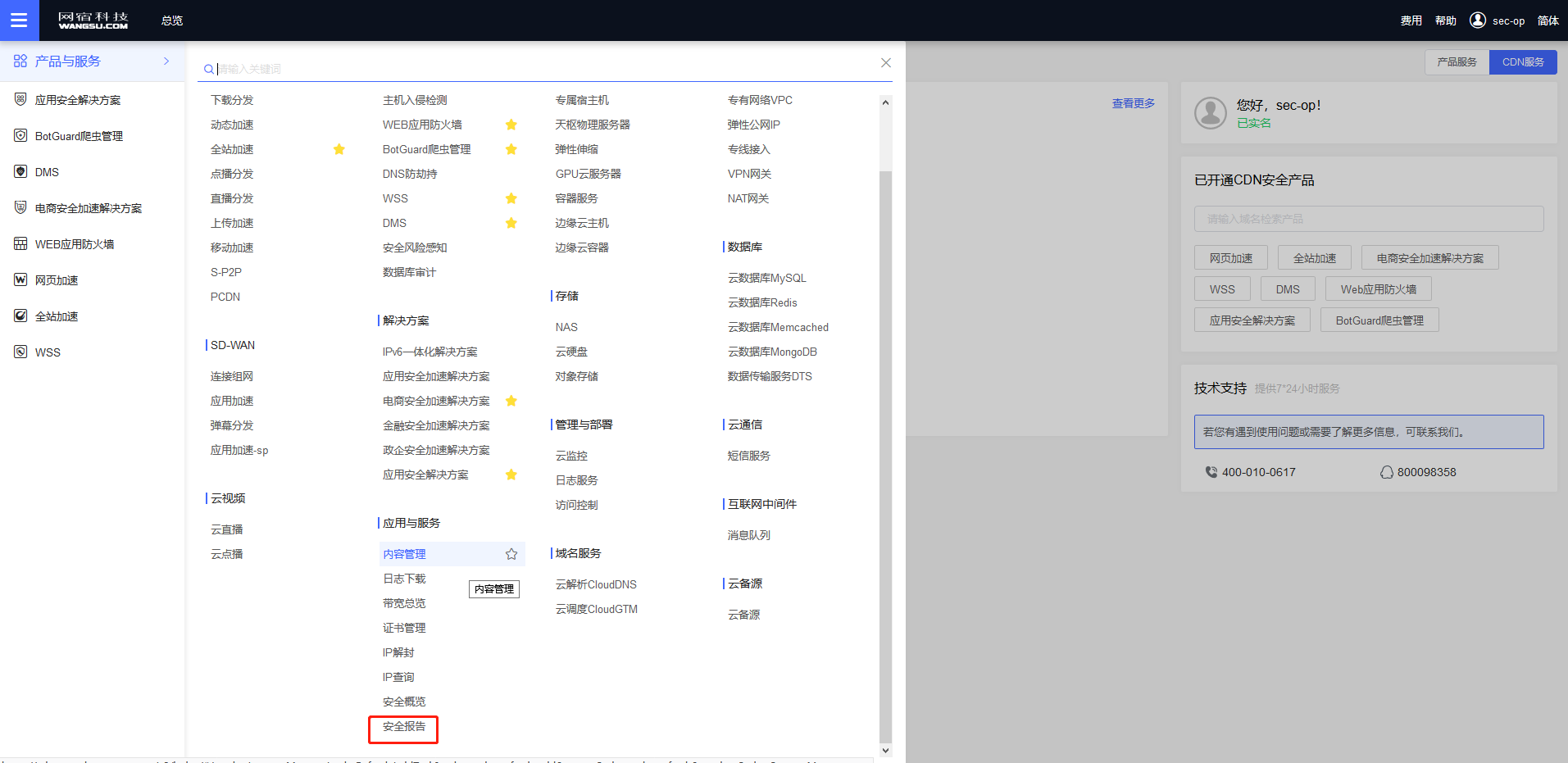Click the search magnifier icon

(209, 70)
